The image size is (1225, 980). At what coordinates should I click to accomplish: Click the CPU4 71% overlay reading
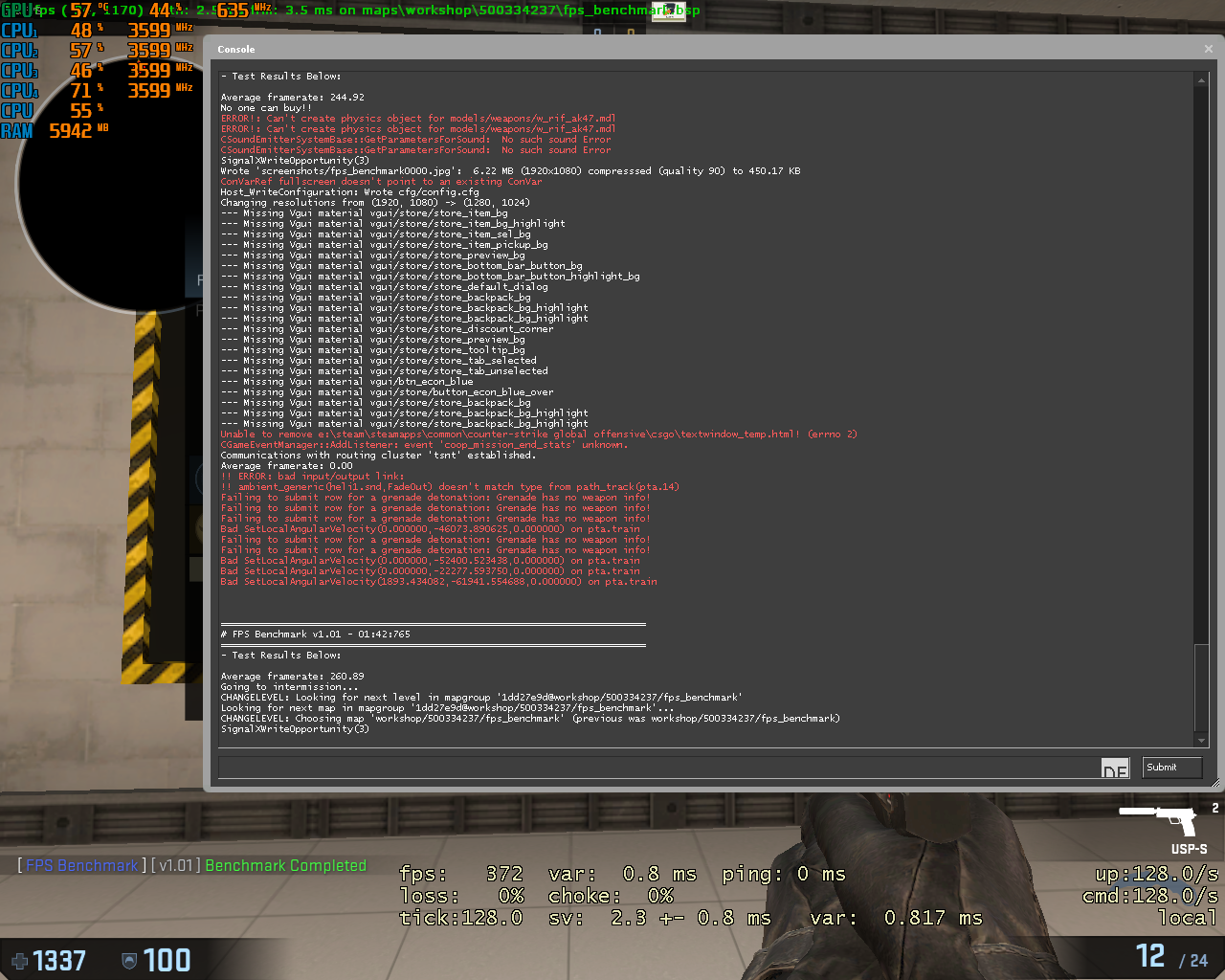pos(53,91)
